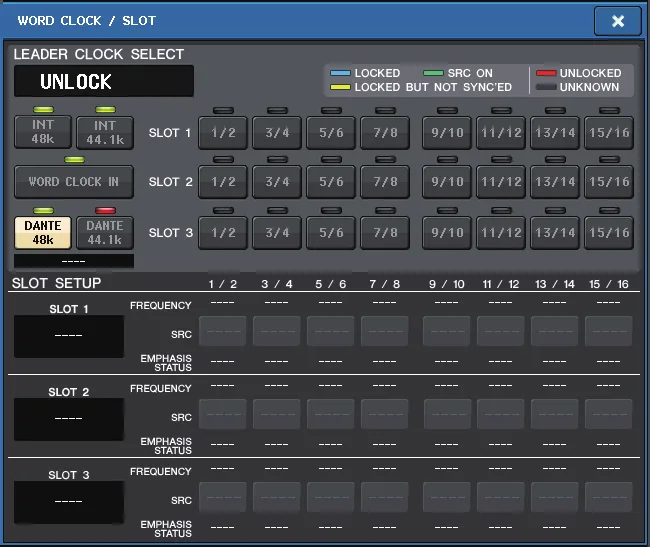
Task: Click the SLOT 3 card name display
Action: click(69, 502)
